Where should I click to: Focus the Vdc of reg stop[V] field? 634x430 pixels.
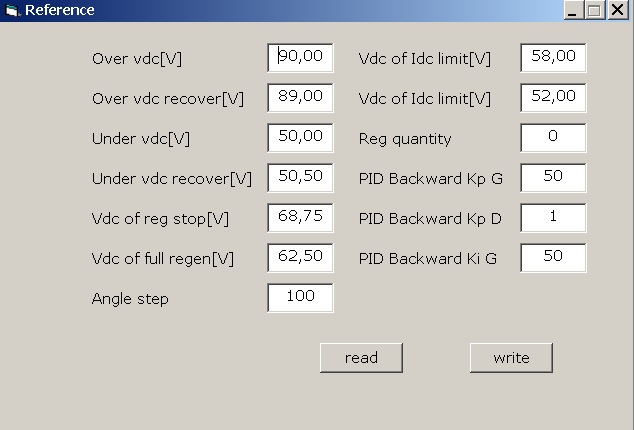point(300,217)
